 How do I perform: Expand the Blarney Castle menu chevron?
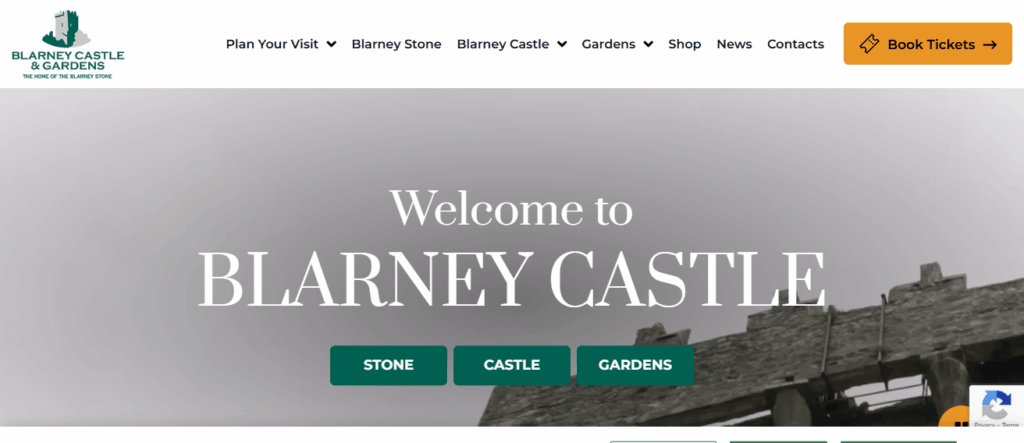(562, 44)
